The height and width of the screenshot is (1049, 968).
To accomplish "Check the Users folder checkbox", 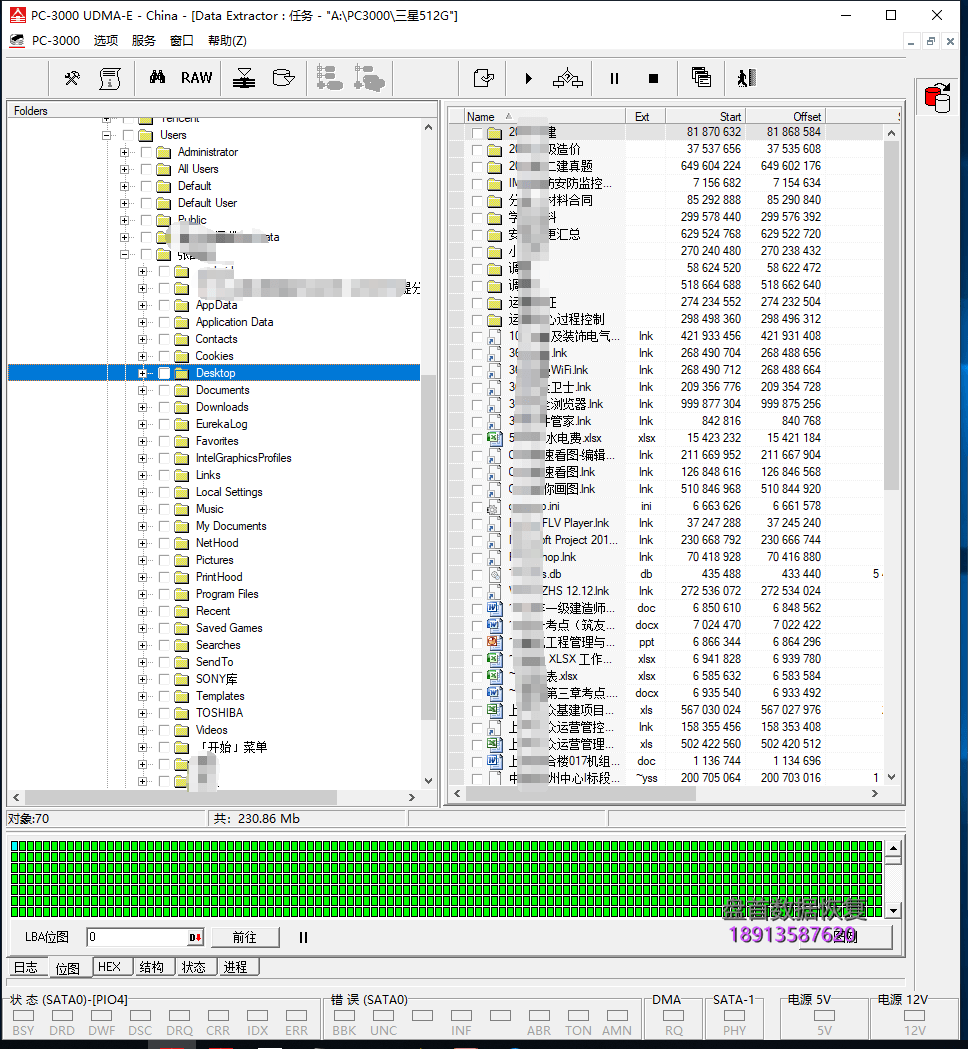I will (x=128, y=135).
